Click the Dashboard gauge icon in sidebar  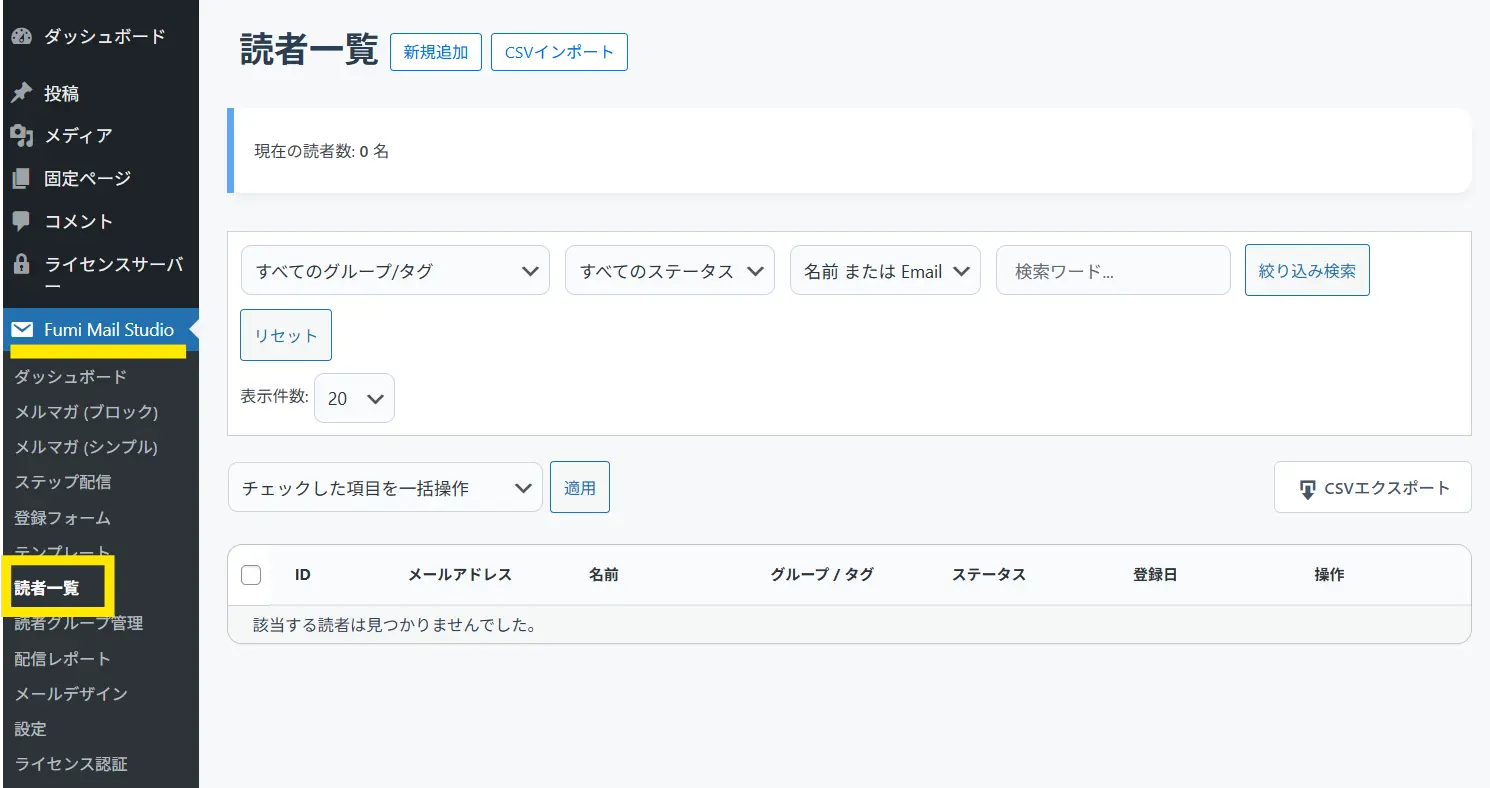[21, 37]
